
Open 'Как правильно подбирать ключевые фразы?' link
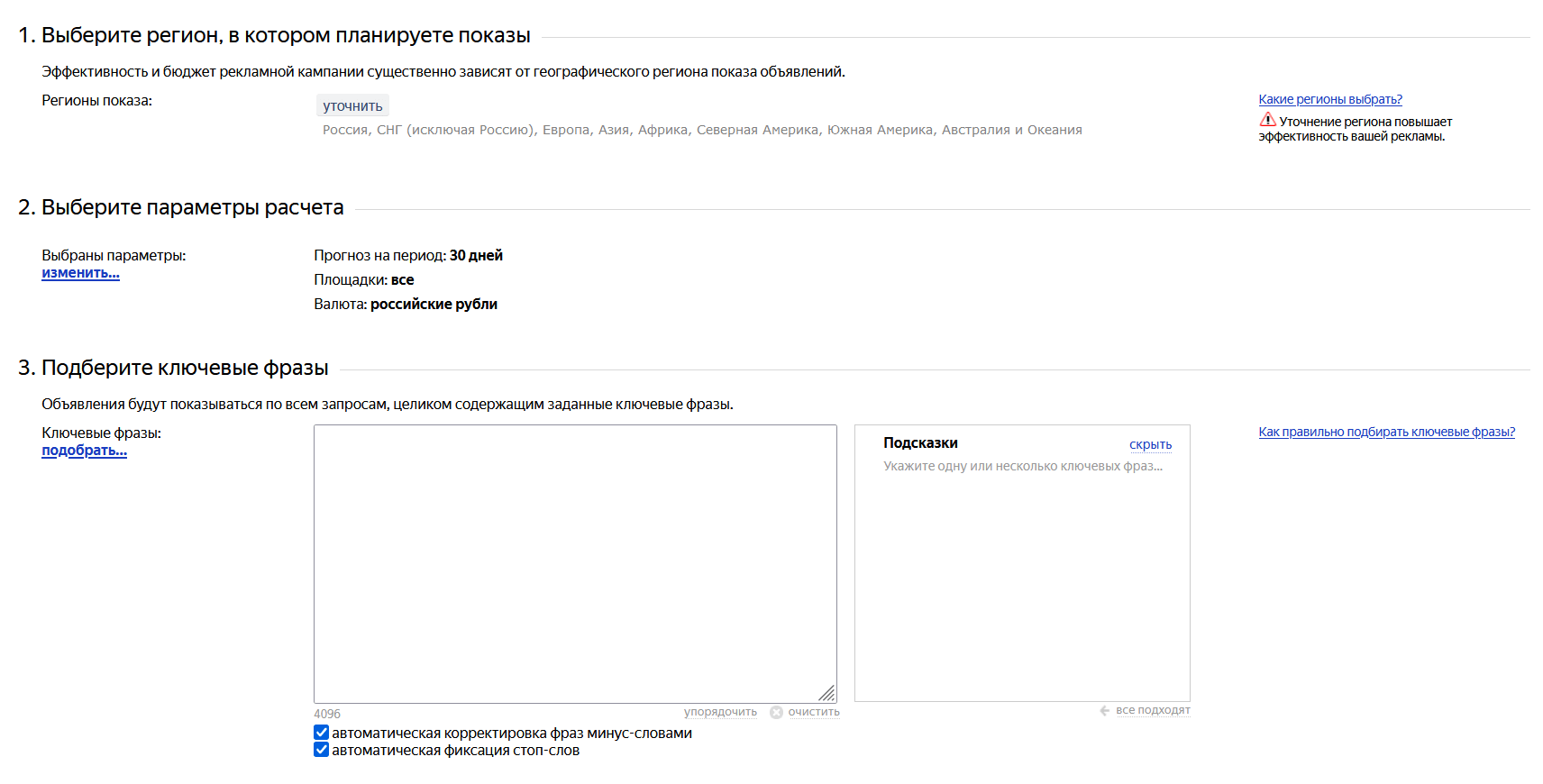[x=1386, y=432]
